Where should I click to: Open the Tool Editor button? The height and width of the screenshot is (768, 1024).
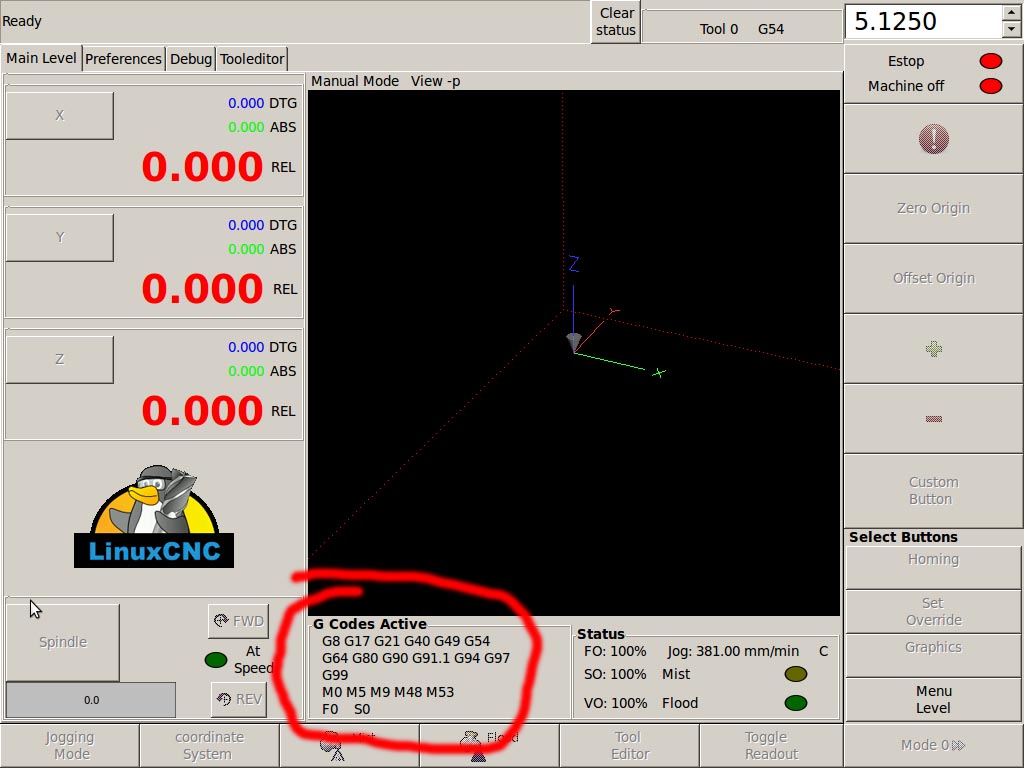pos(629,745)
